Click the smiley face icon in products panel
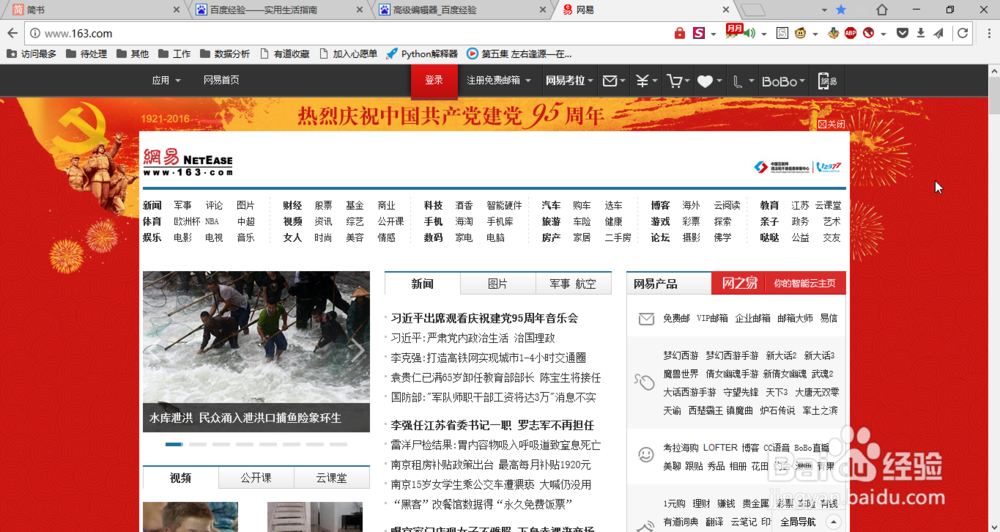 click(x=646, y=454)
